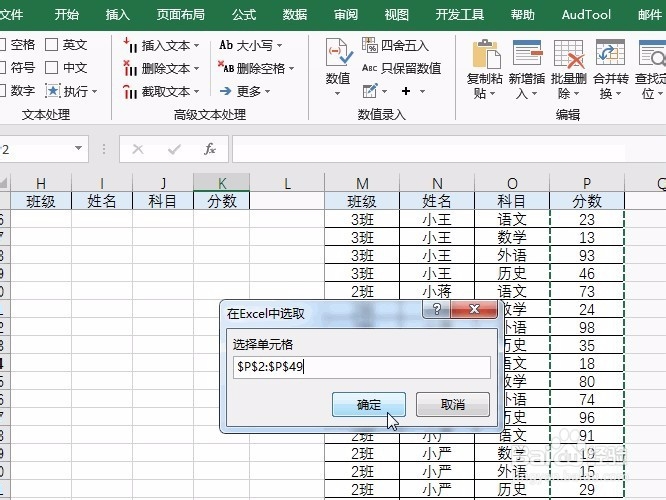Expand the 执行 dropdown arrow
The width and height of the screenshot is (666, 500).
tap(94, 91)
